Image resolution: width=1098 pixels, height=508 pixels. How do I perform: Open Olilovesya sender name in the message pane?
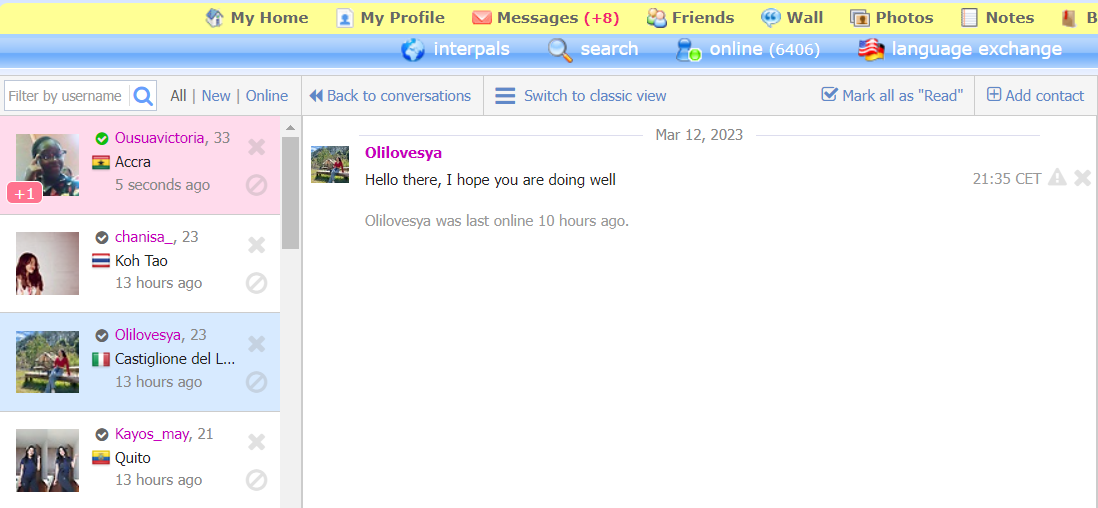click(403, 153)
